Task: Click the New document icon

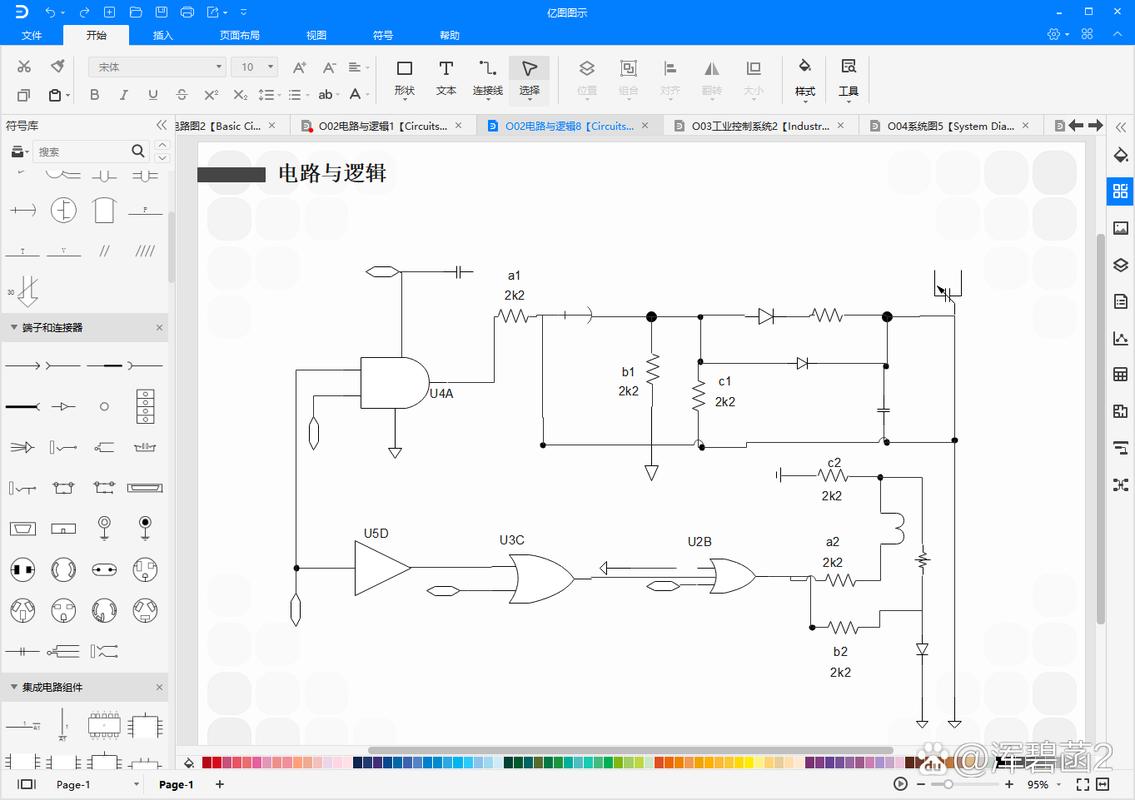Action: coord(109,12)
